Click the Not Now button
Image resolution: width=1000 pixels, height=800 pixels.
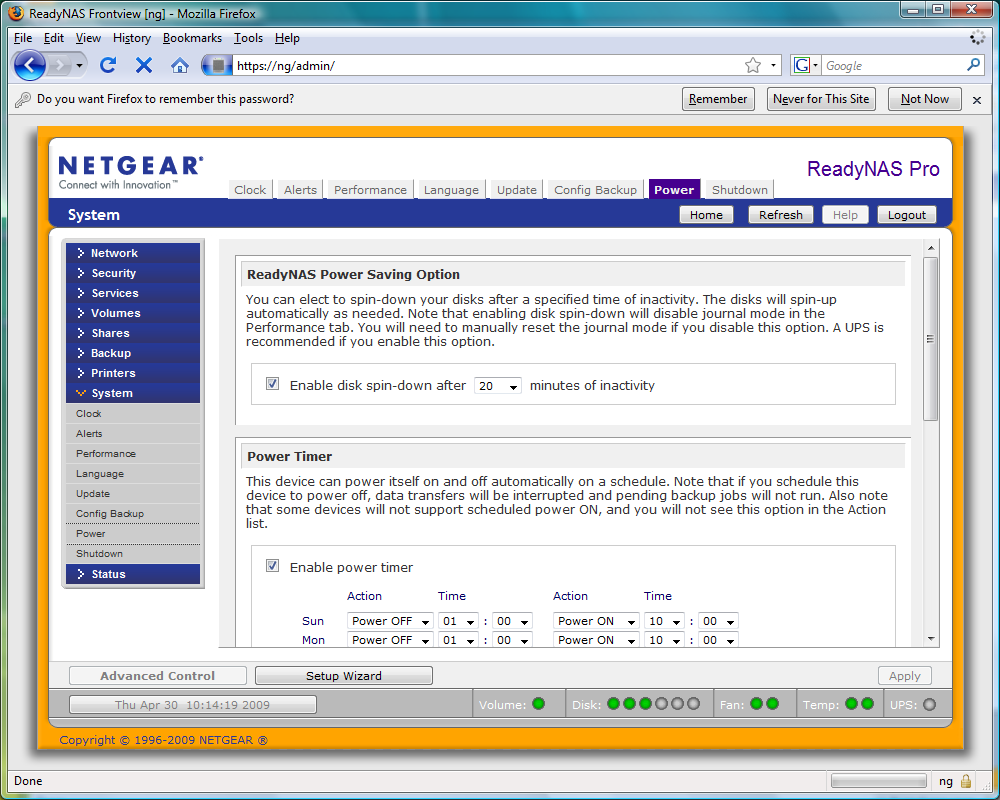[924, 99]
